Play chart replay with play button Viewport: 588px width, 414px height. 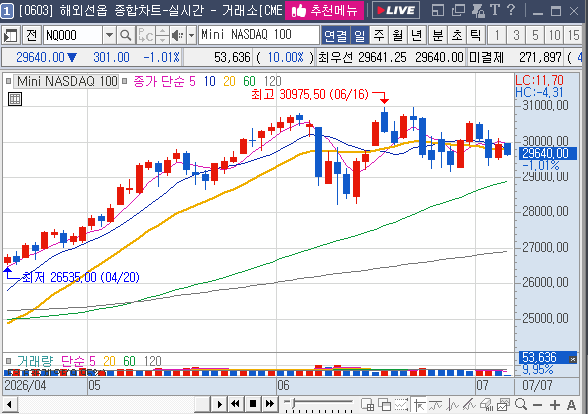pyautogui.click(x=220, y=404)
